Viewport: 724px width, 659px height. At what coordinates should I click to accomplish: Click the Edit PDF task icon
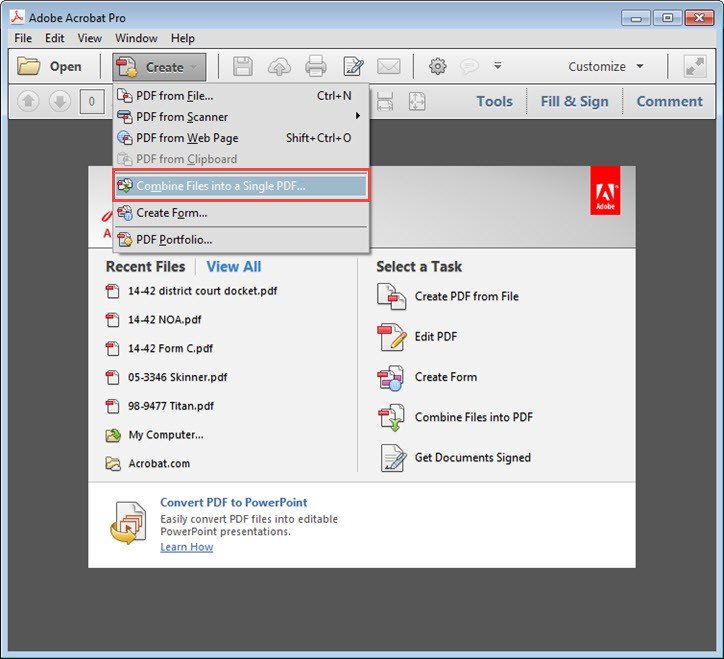pos(391,337)
